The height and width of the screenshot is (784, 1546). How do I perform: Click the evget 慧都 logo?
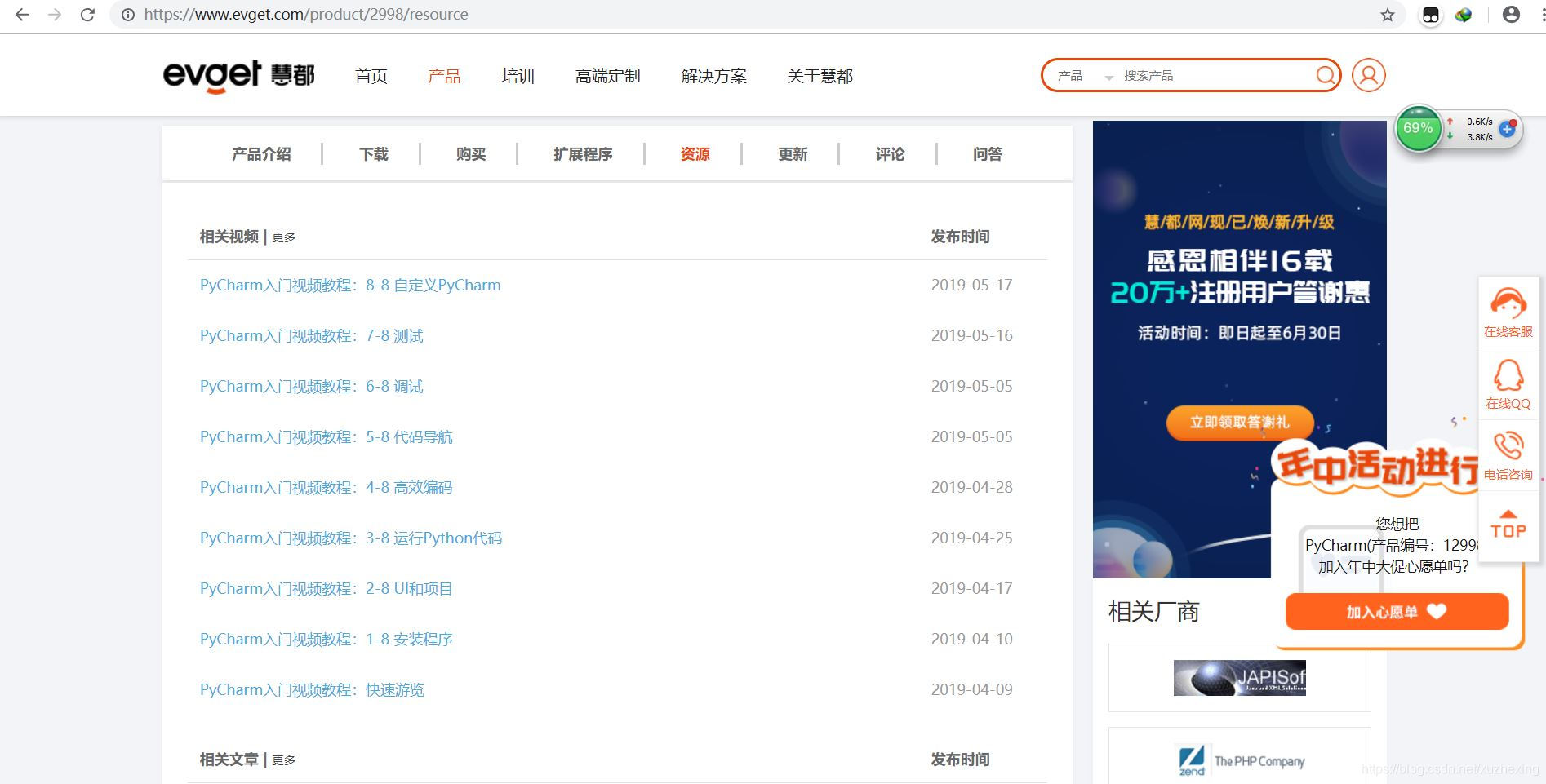click(238, 76)
